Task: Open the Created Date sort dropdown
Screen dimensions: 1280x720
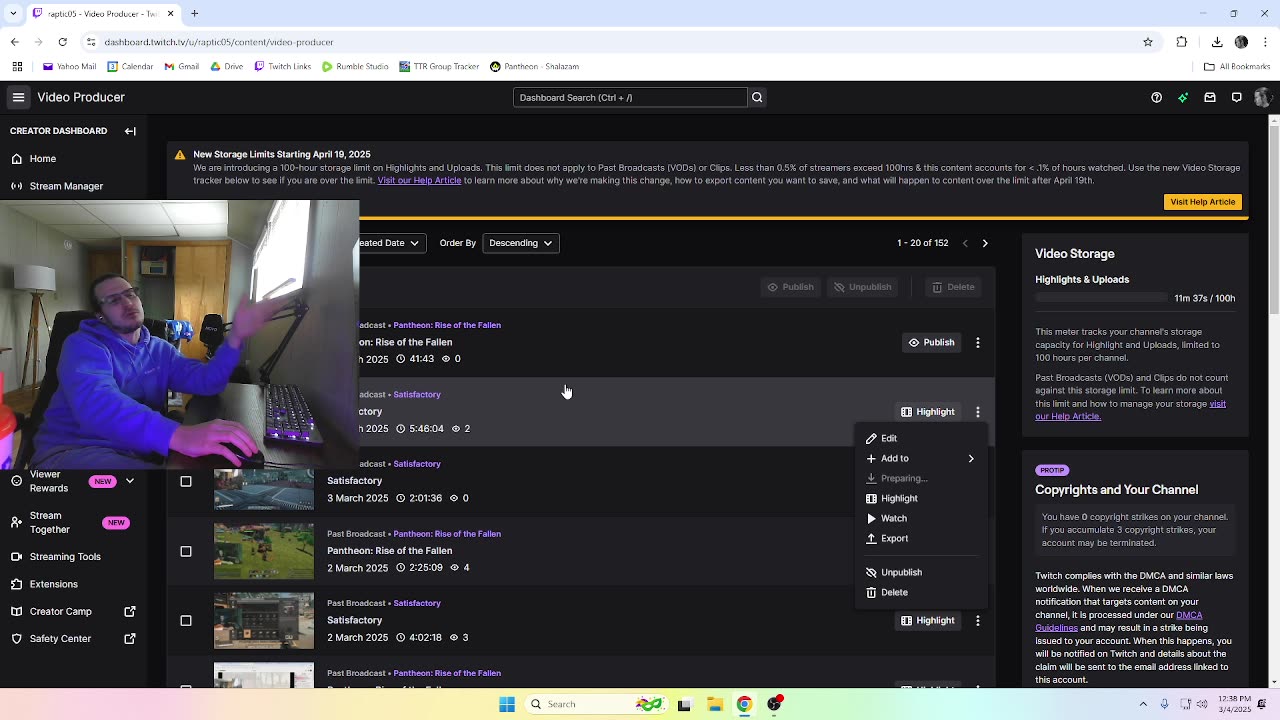Action: click(391, 243)
